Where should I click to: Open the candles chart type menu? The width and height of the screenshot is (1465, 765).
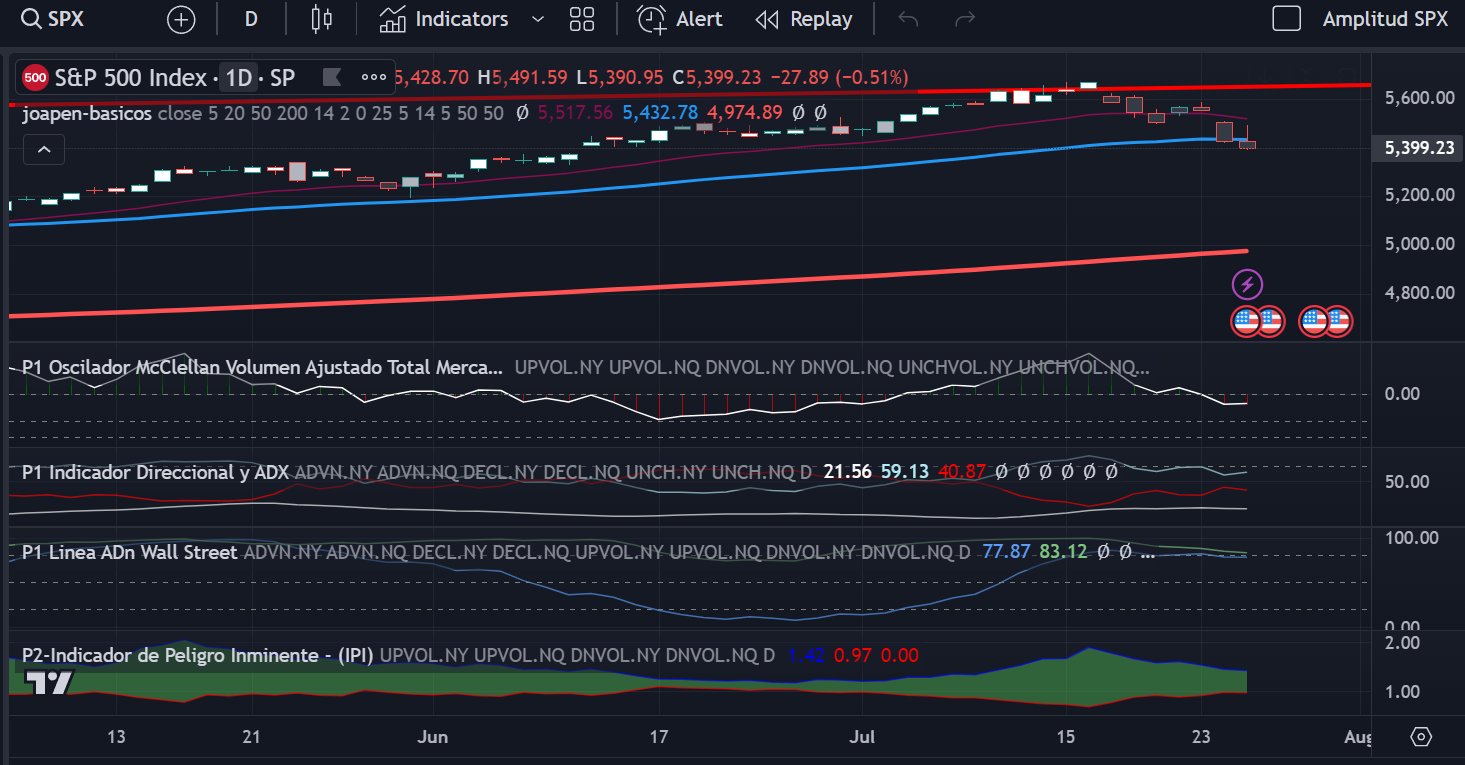321,19
